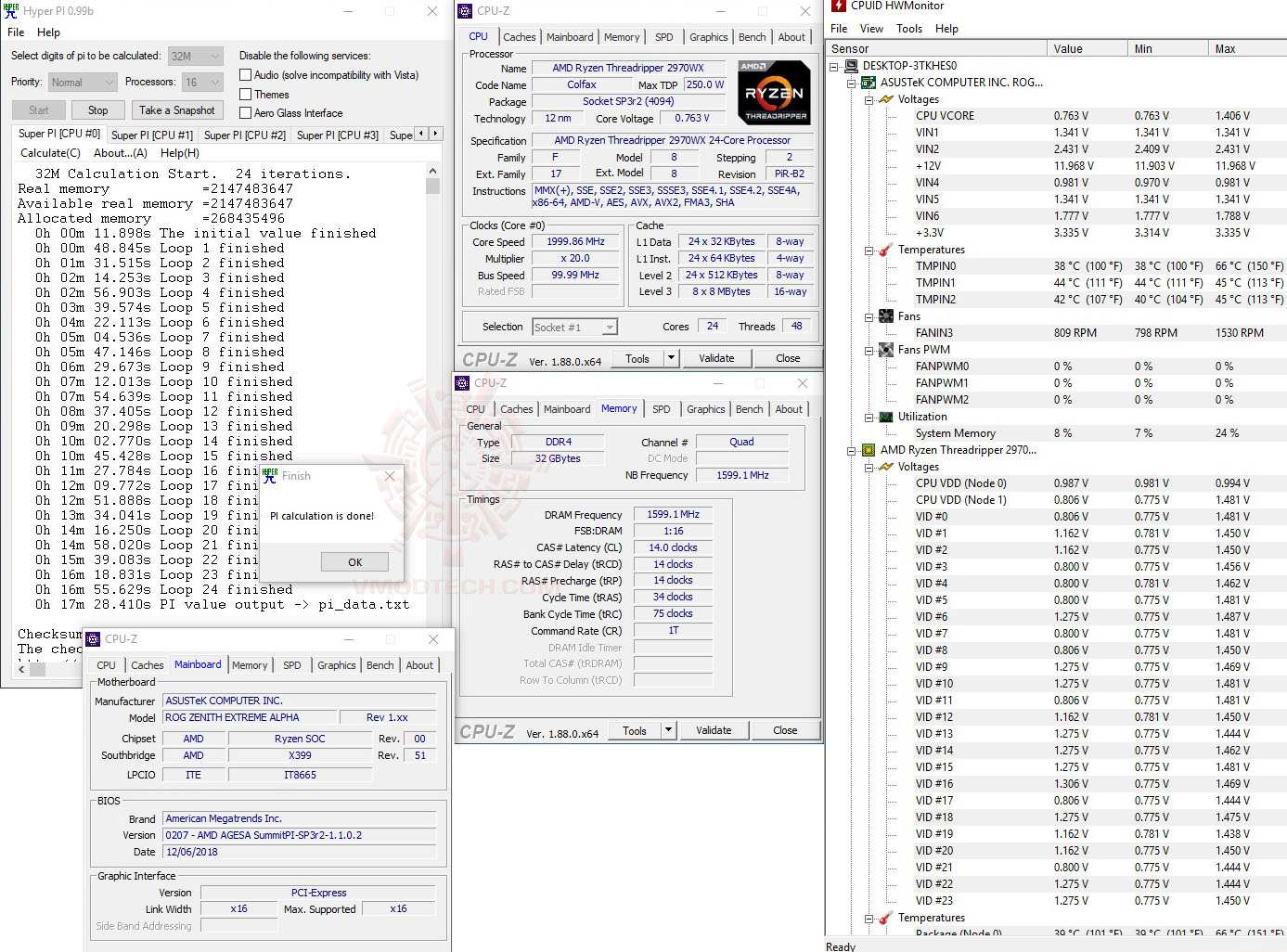
Task: Collapse the AMD Ryzen Threadripper 2970 node
Action: [851, 450]
